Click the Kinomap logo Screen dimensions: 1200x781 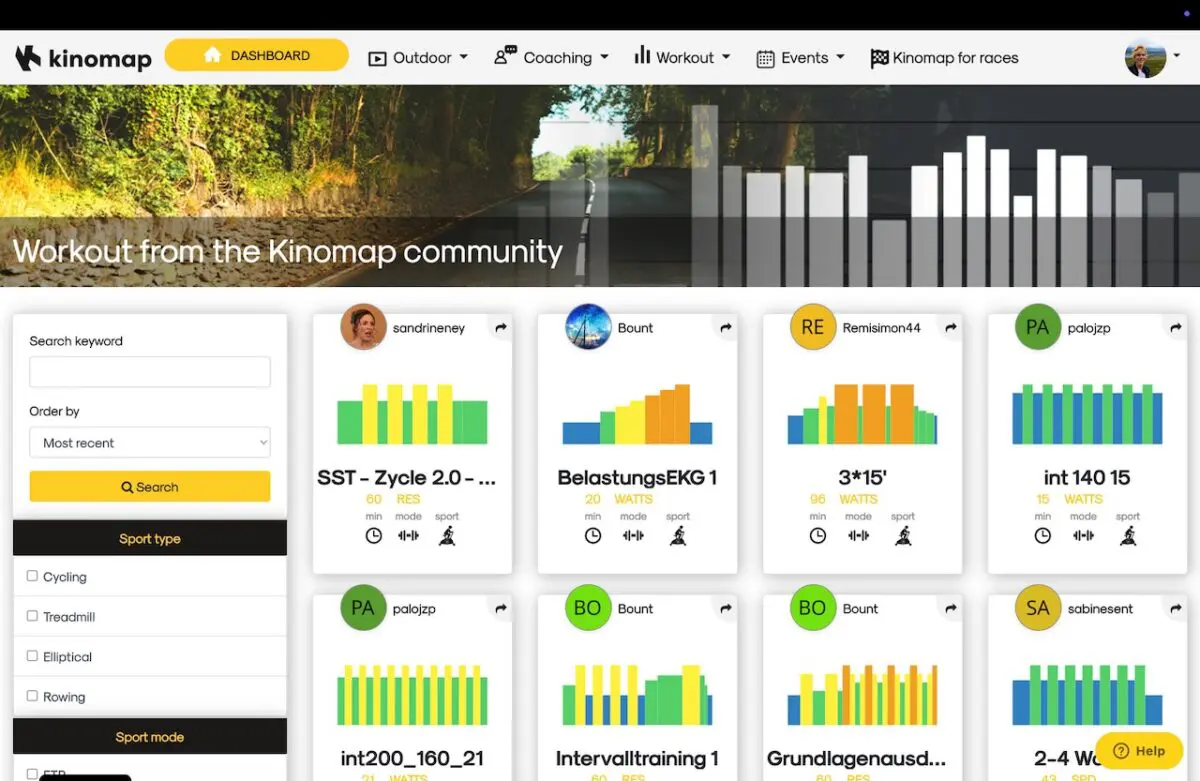coord(83,58)
